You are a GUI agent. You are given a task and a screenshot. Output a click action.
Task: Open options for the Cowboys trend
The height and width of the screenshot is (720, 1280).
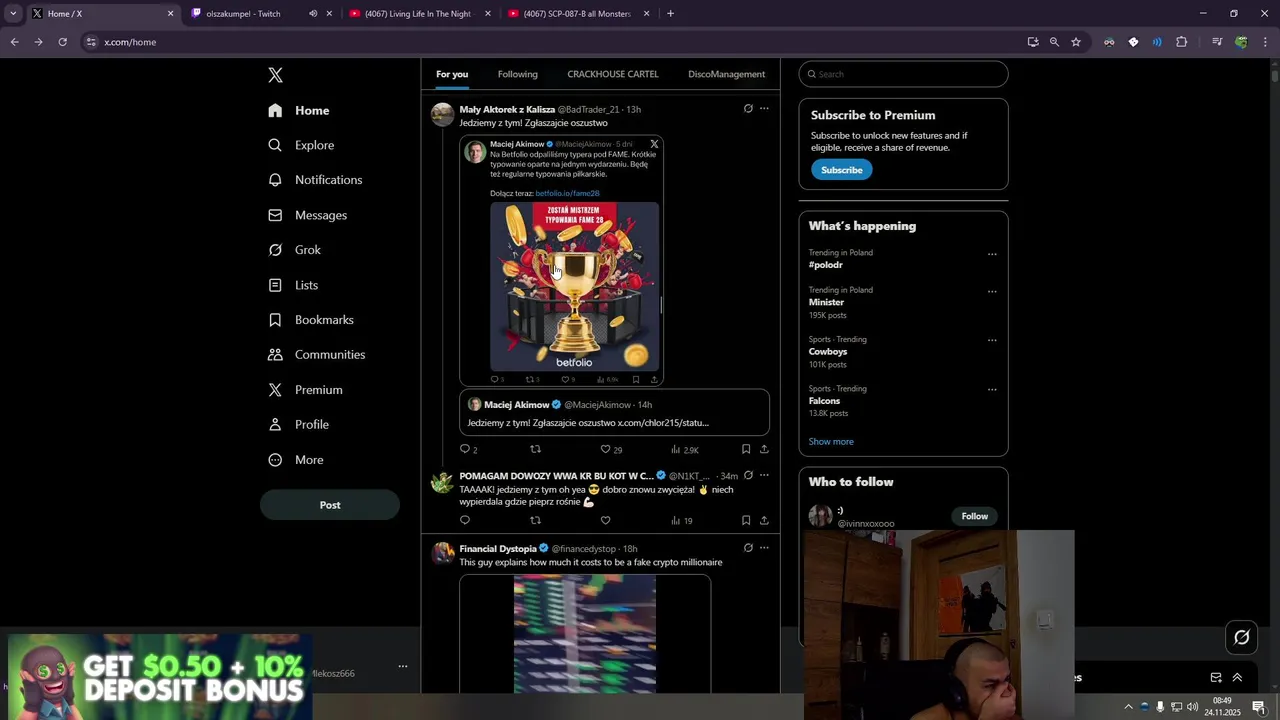[x=992, y=340]
